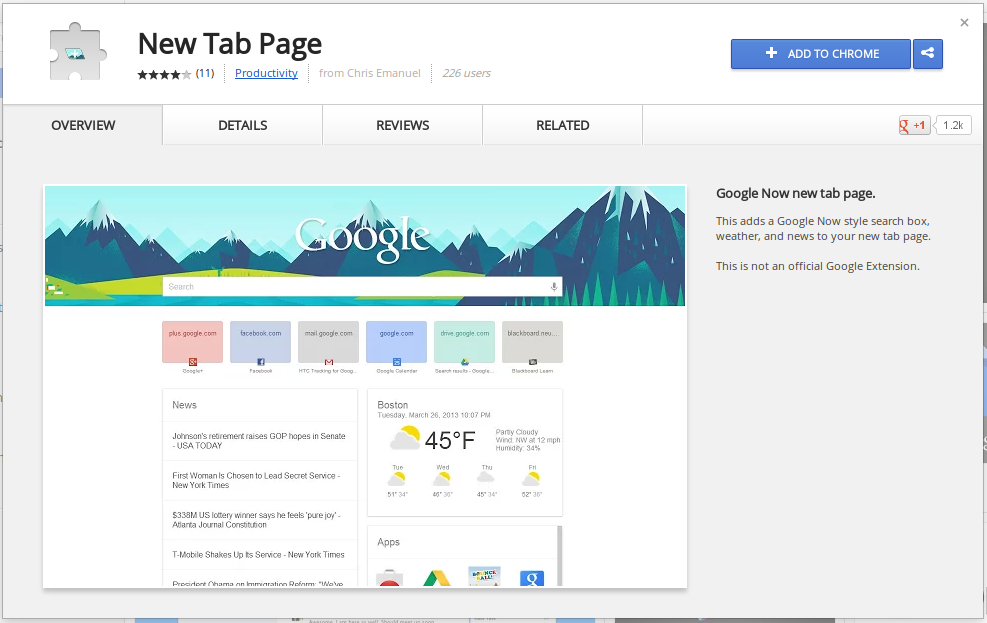
Task: Click the Tue forecast weather icon
Action: coord(397,480)
